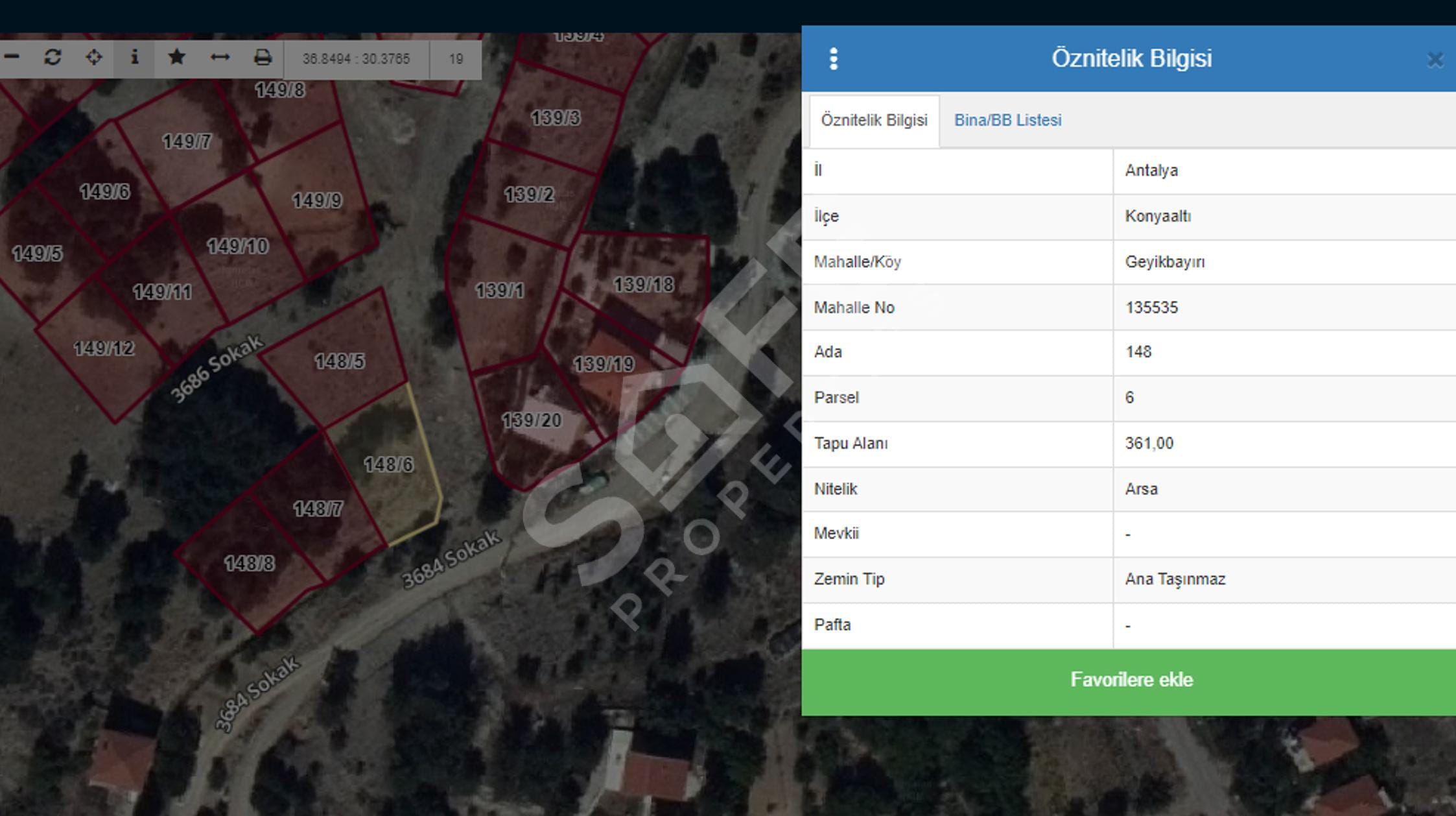Toggle the info query tool
Screen dimensions: 1456x816
coord(134,58)
